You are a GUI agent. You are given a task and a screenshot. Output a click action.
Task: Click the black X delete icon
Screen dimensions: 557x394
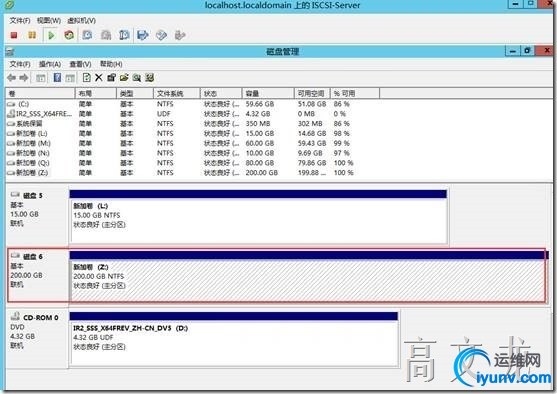click(99, 77)
